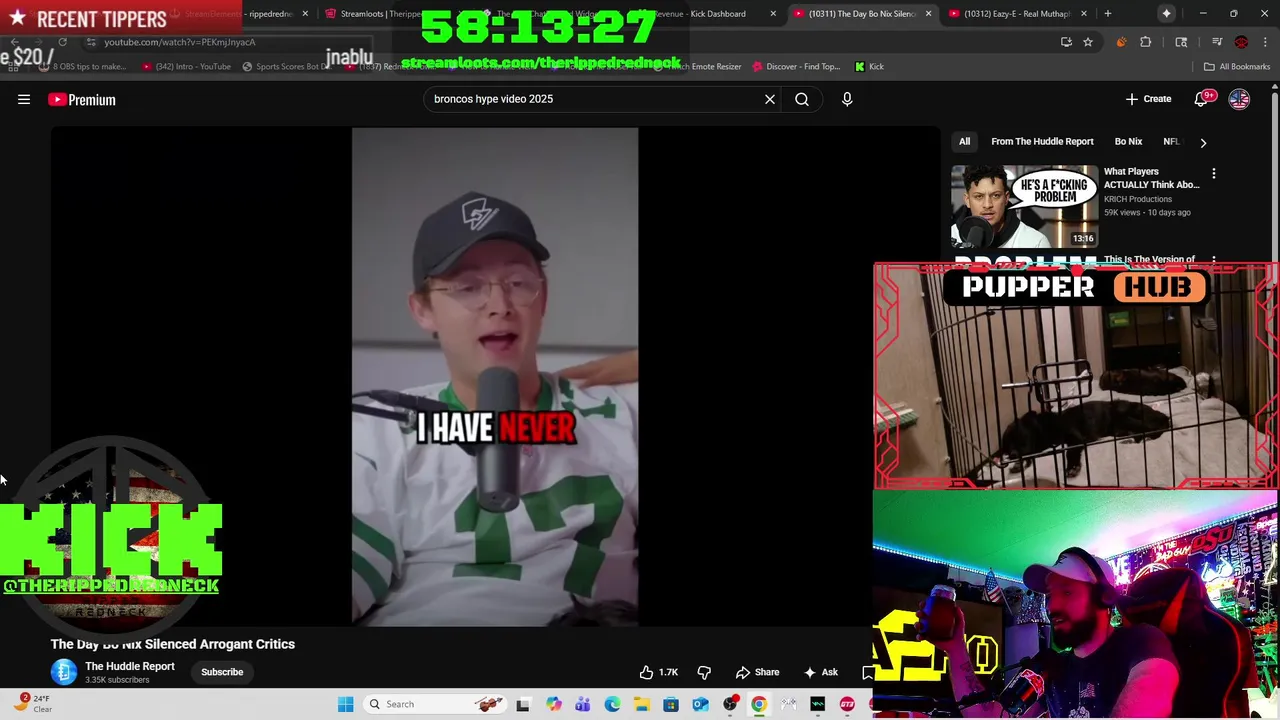This screenshot has height=720, width=1280.
Task: Open a new Chrome tab
Action: (x=1108, y=14)
